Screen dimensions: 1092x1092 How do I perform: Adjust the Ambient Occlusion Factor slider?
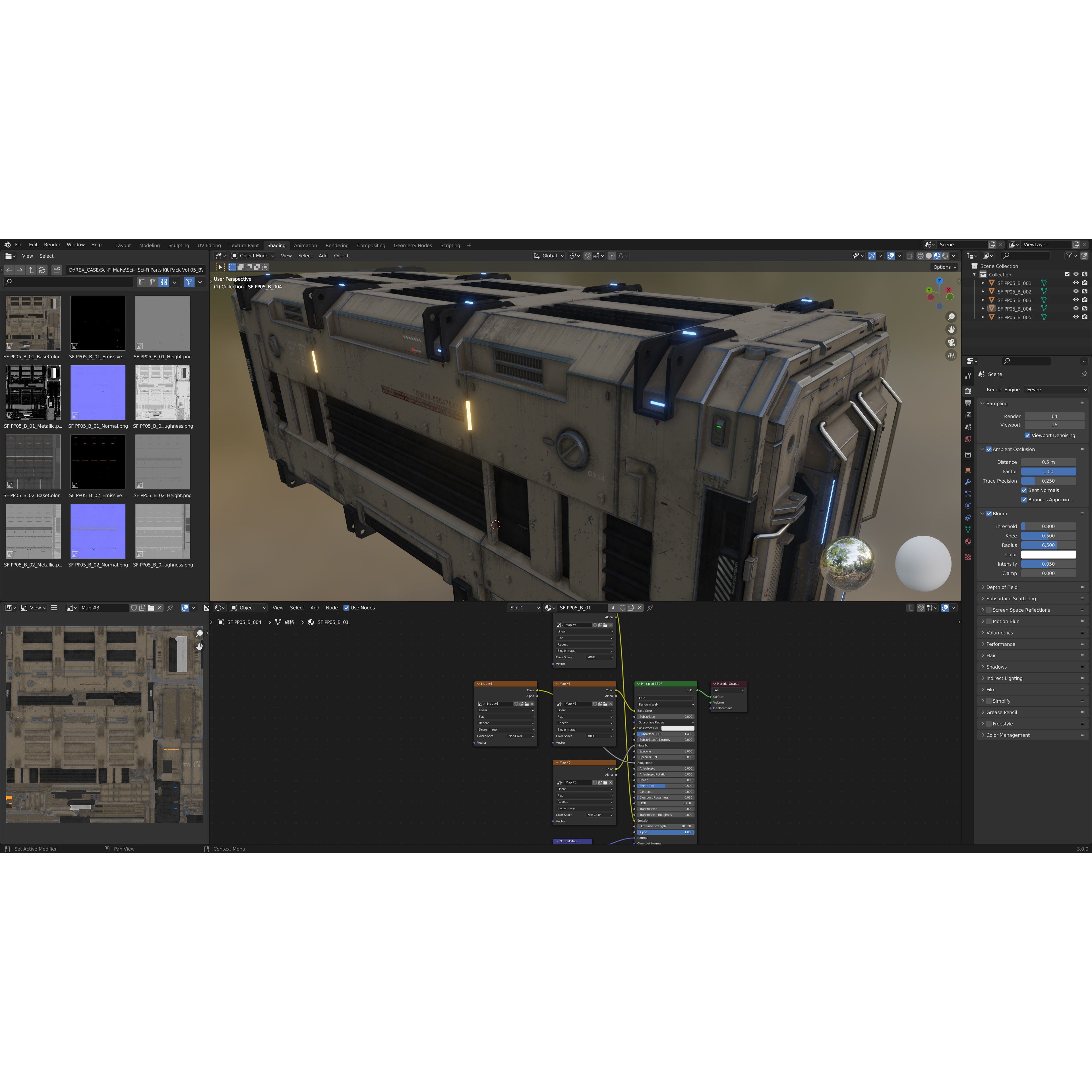1048,472
